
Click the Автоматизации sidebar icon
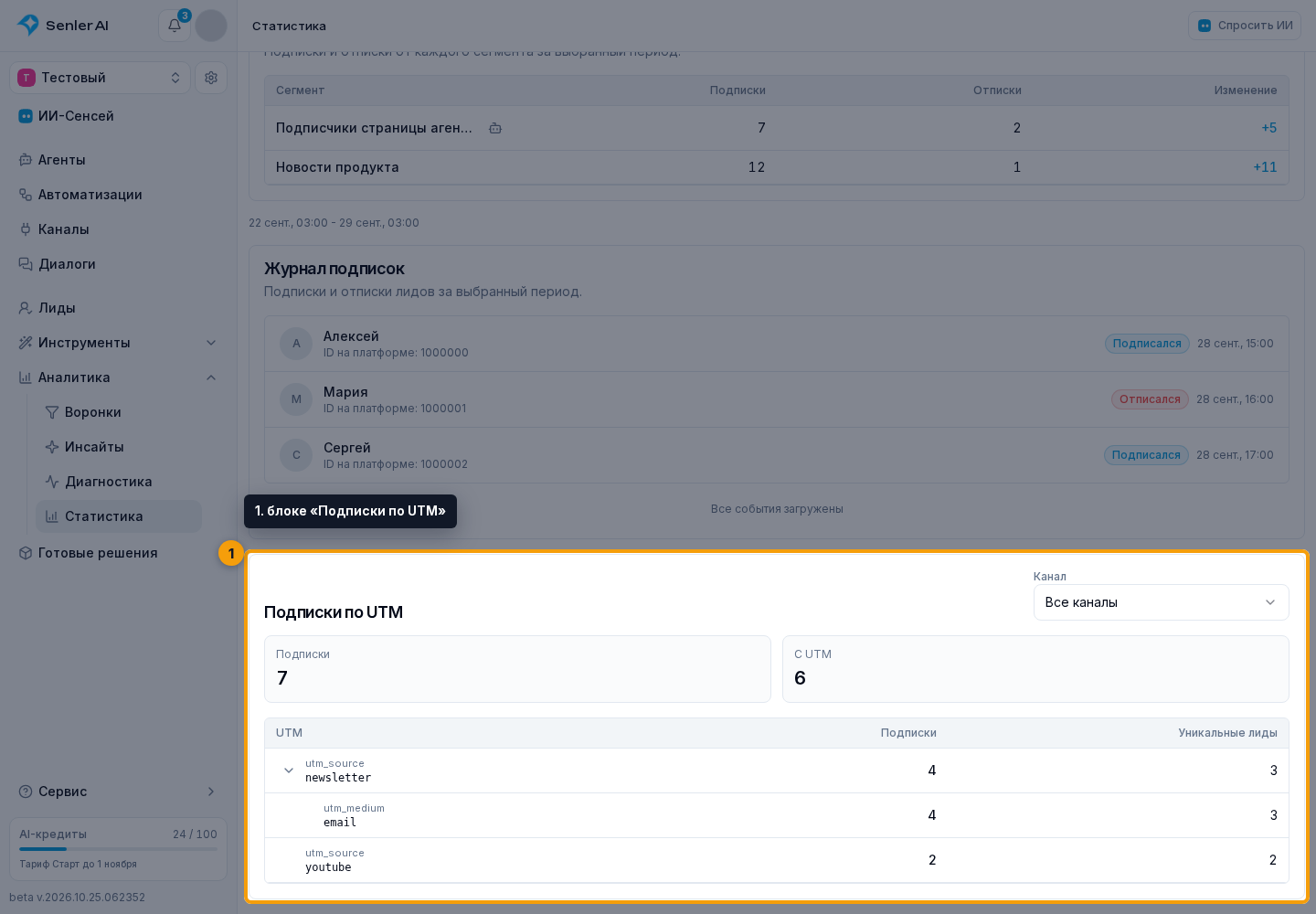(26, 195)
